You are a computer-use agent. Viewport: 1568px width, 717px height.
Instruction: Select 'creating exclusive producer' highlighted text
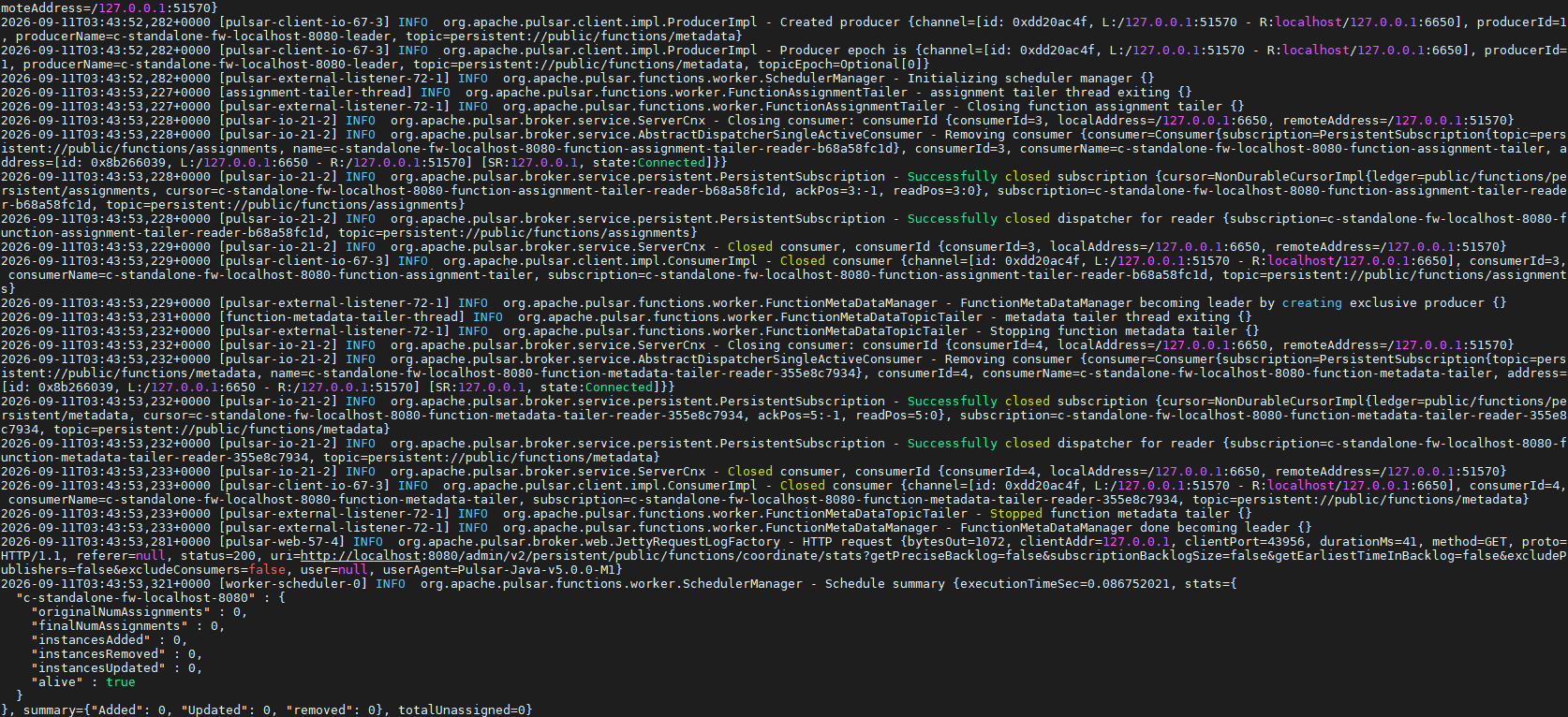(1383, 303)
